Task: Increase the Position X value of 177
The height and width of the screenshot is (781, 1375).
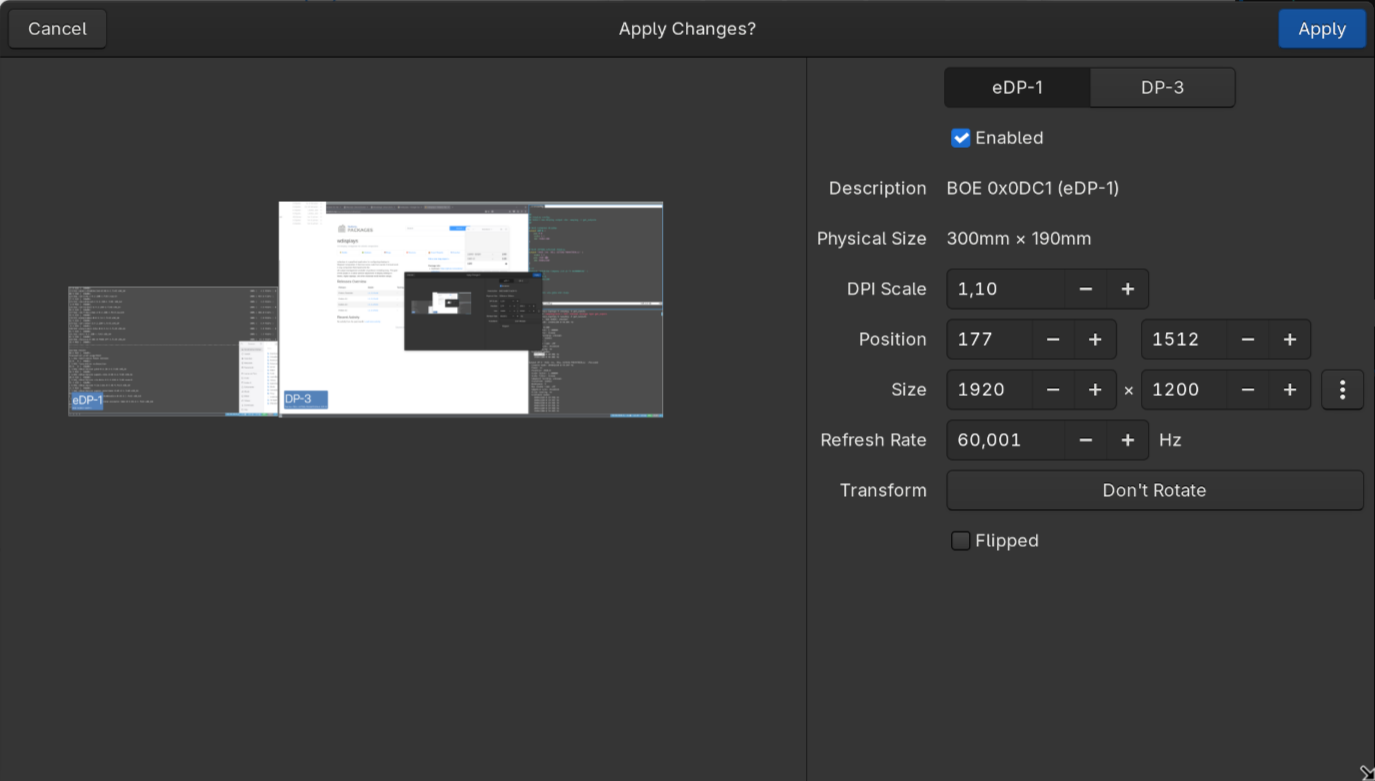Action: click(x=1095, y=339)
